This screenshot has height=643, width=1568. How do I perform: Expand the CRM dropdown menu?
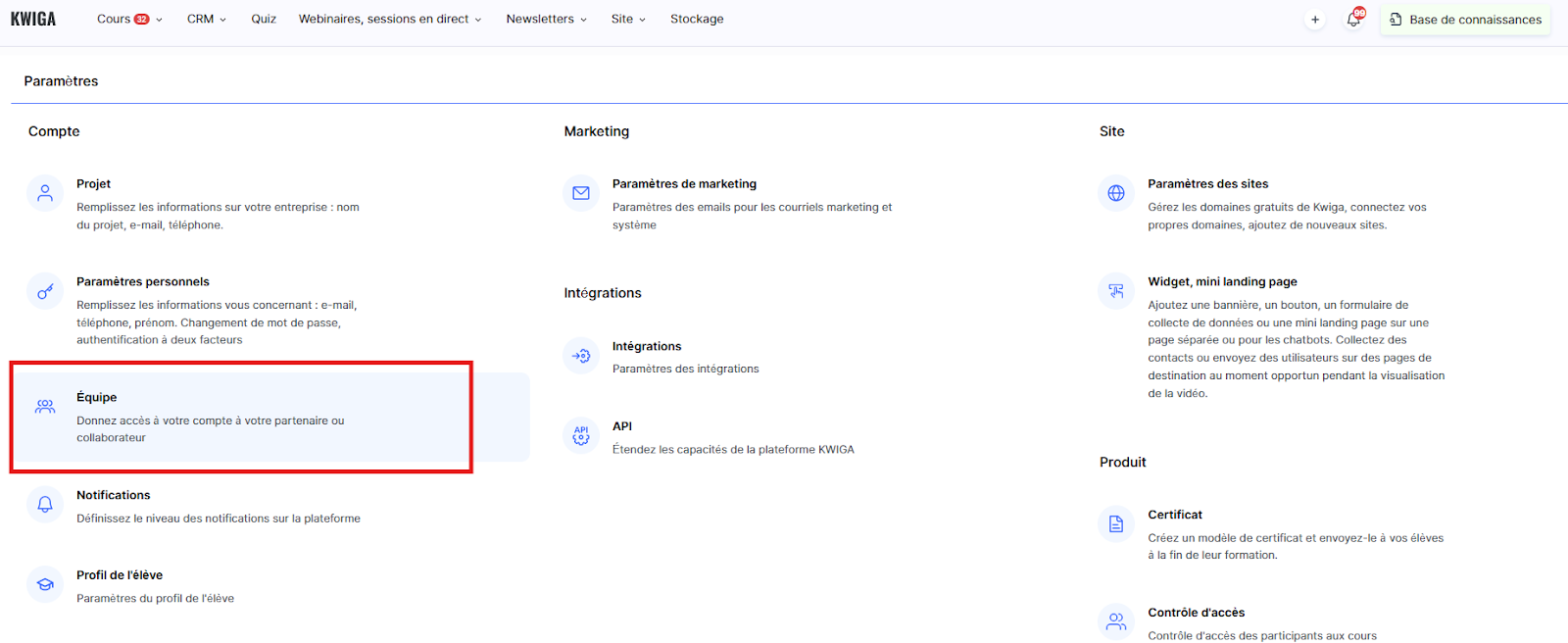point(206,19)
